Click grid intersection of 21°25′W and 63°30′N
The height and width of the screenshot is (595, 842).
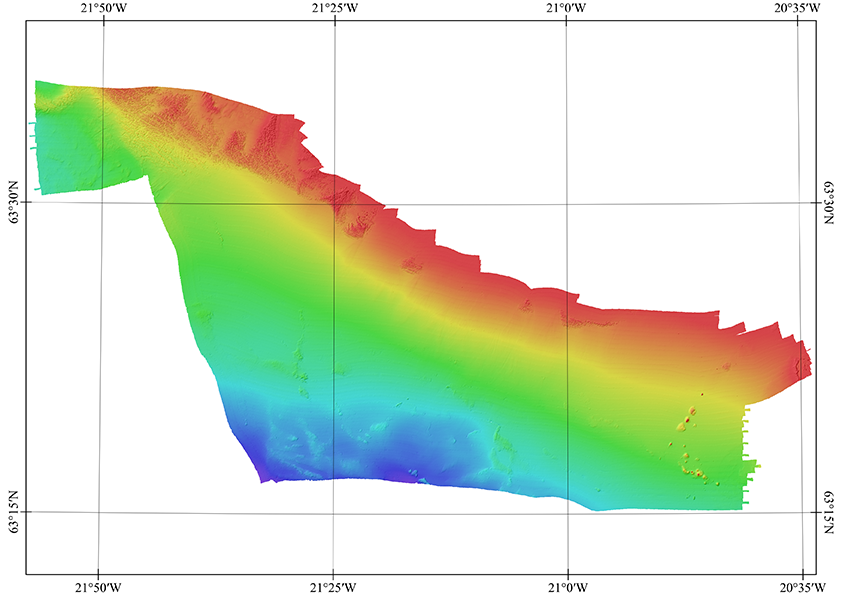334,203
